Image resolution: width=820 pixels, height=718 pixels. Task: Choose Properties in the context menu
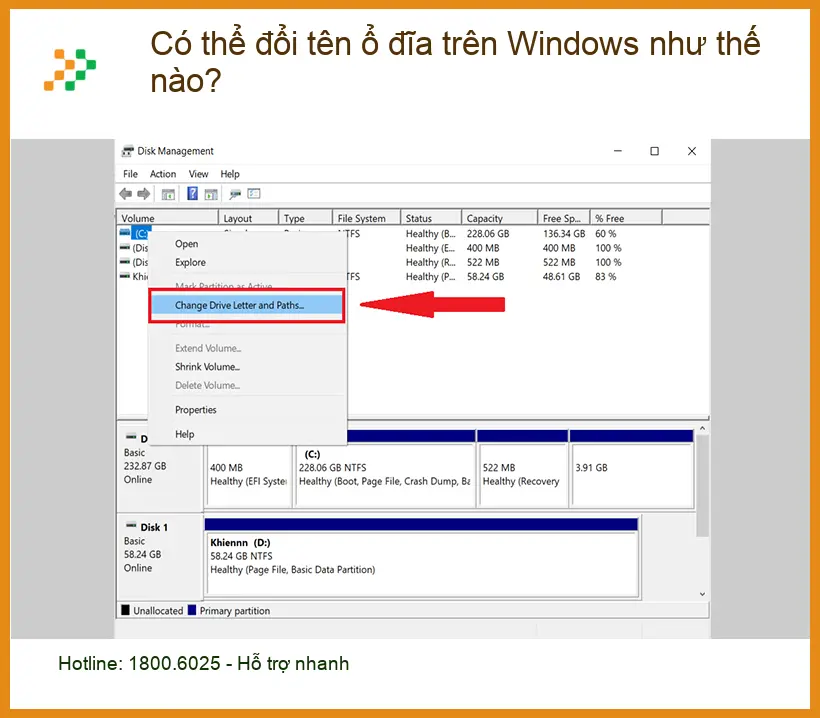(247, 410)
